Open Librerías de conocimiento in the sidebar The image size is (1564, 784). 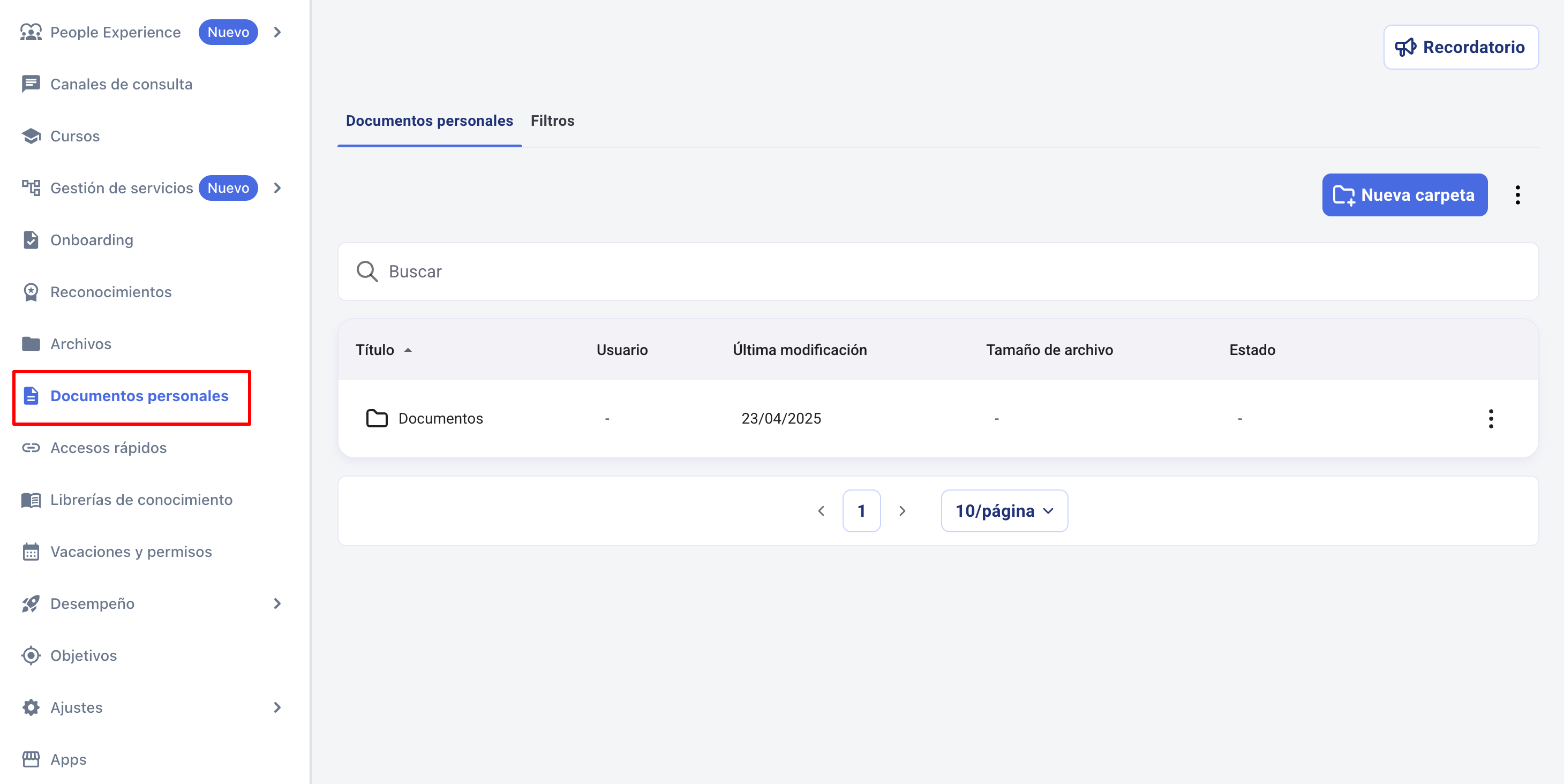point(141,500)
